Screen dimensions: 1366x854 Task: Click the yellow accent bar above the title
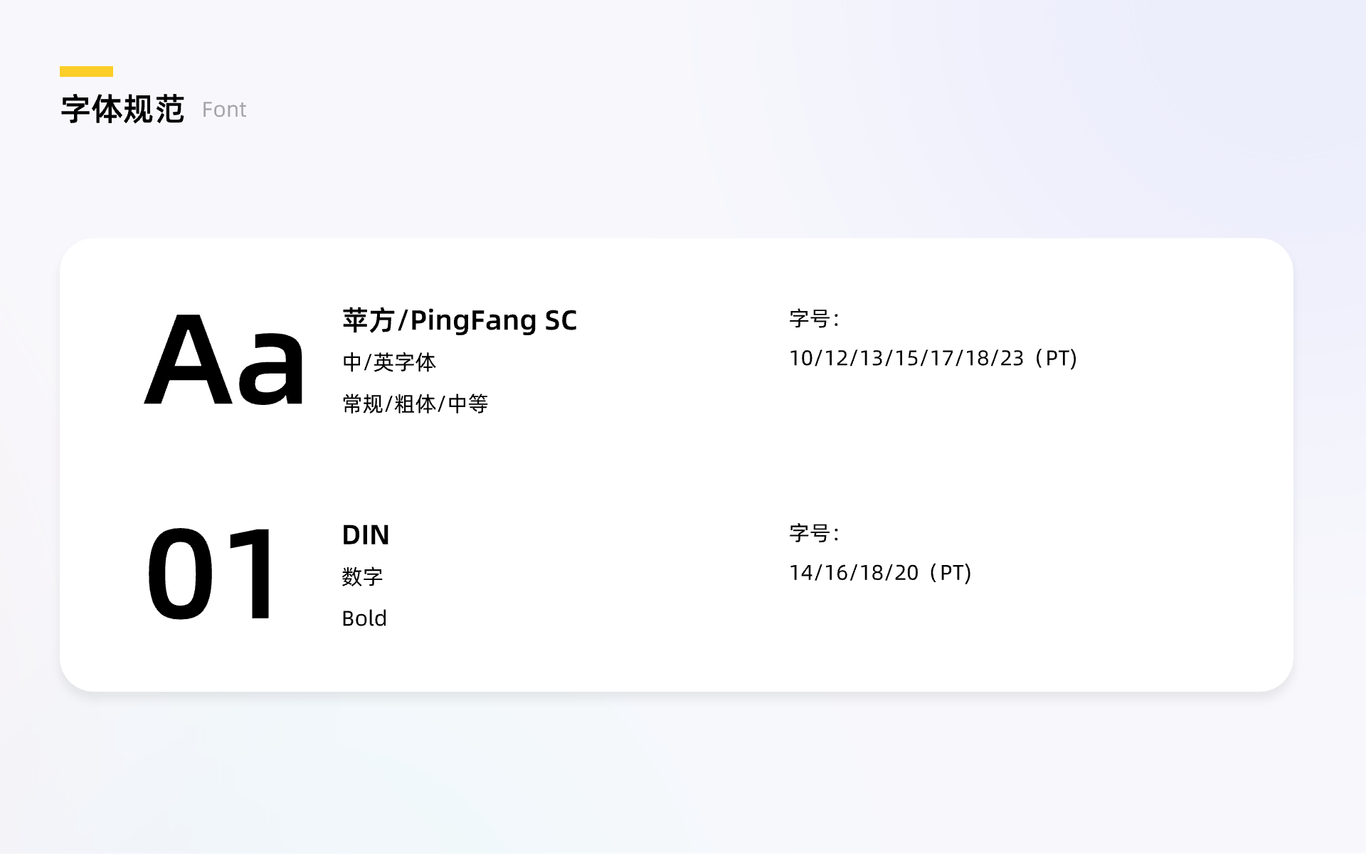tap(86, 71)
